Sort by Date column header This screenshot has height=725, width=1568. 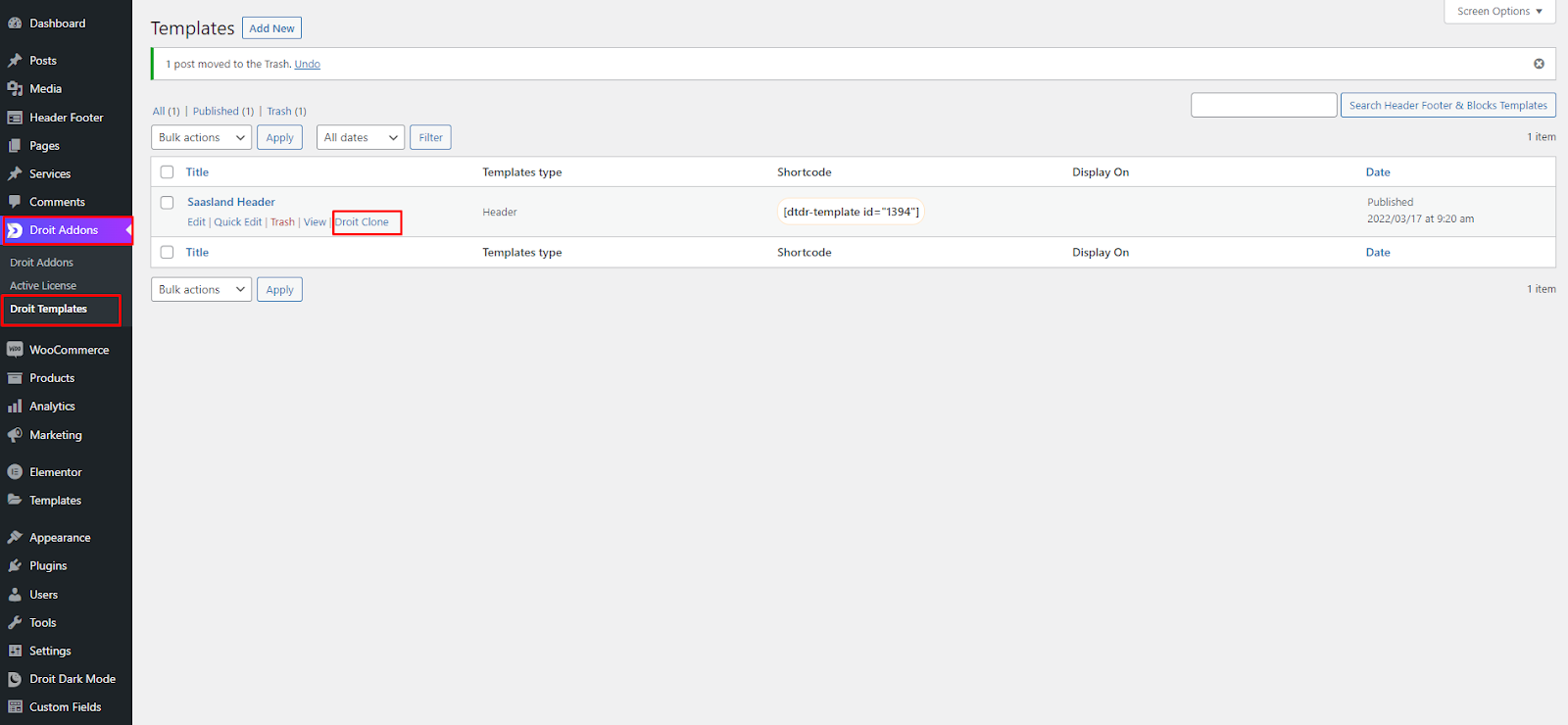point(1378,172)
